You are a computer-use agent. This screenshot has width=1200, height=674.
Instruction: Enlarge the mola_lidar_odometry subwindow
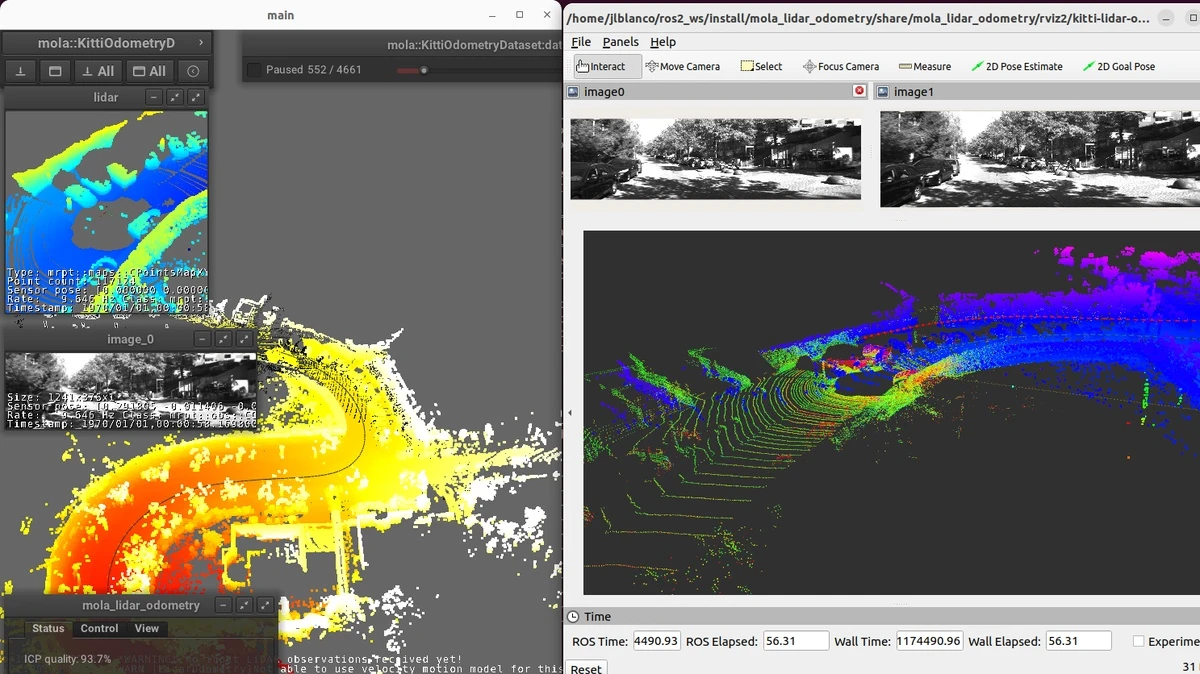[265, 605]
